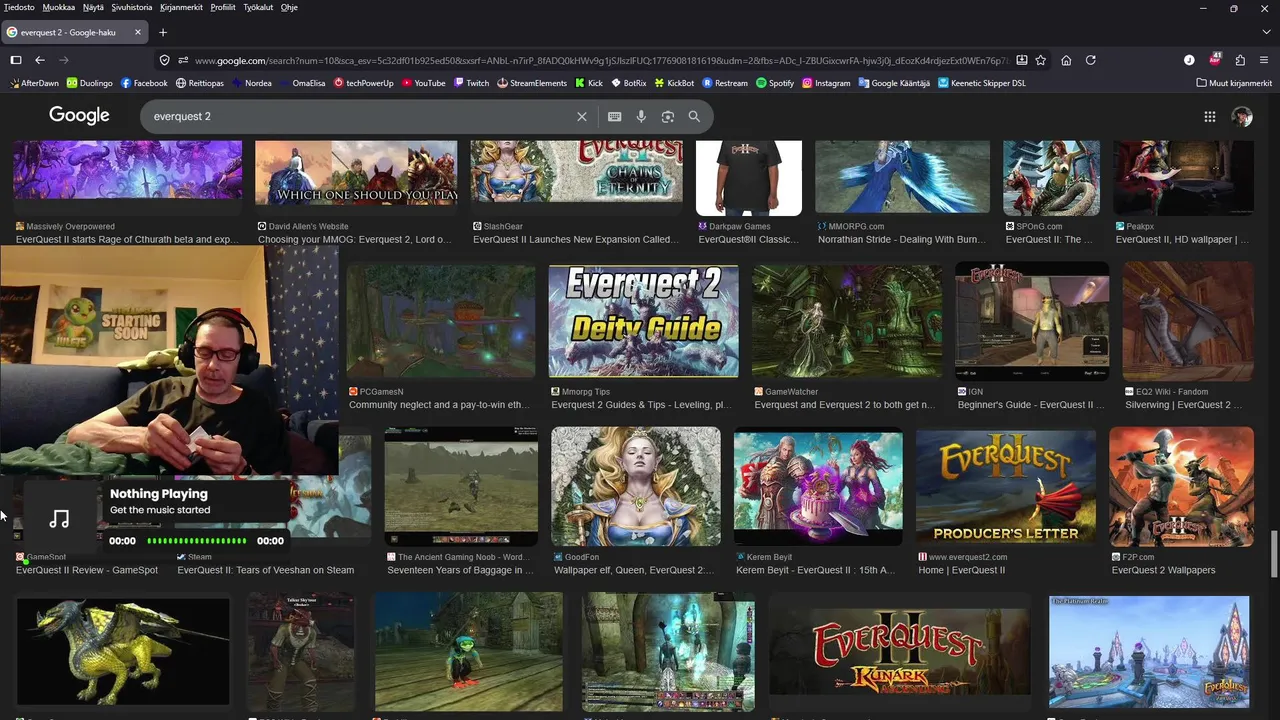Open Tears of Veeshan on Steam caption
Image resolution: width=1280 pixels, height=720 pixels.
coord(265,570)
